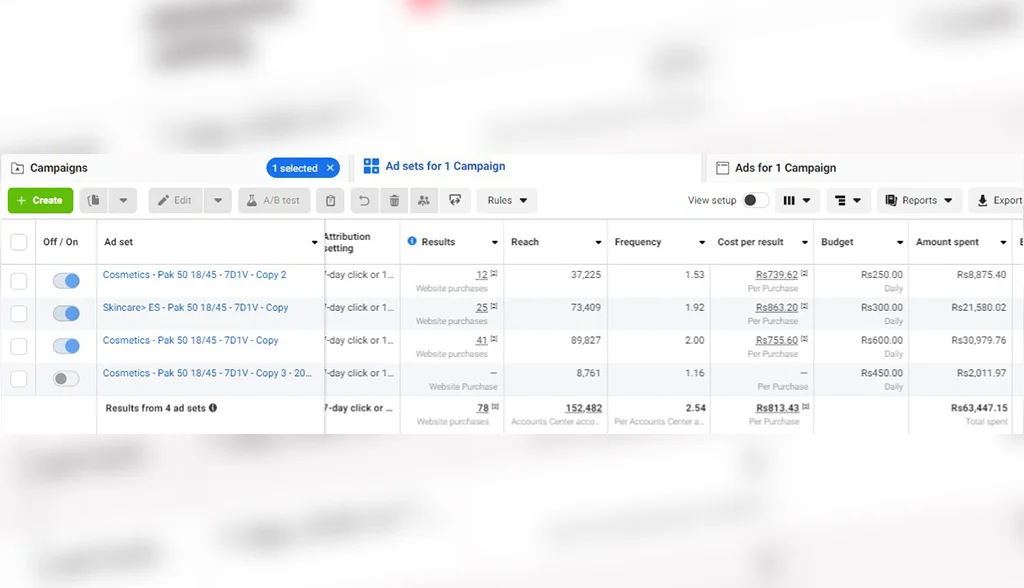The height and width of the screenshot is (588, 1024).
Task: Open the Cost per result column dropdown arrow
Action: click(x=804, y=242)
